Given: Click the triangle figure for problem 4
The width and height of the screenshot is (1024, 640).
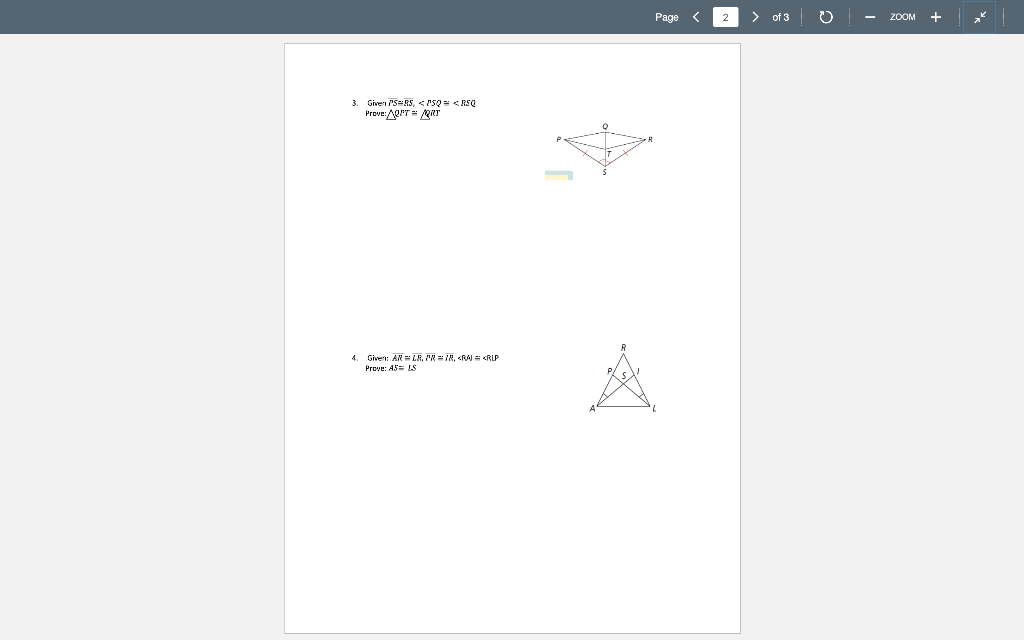Looking at the screenshot, I should 622,380.
